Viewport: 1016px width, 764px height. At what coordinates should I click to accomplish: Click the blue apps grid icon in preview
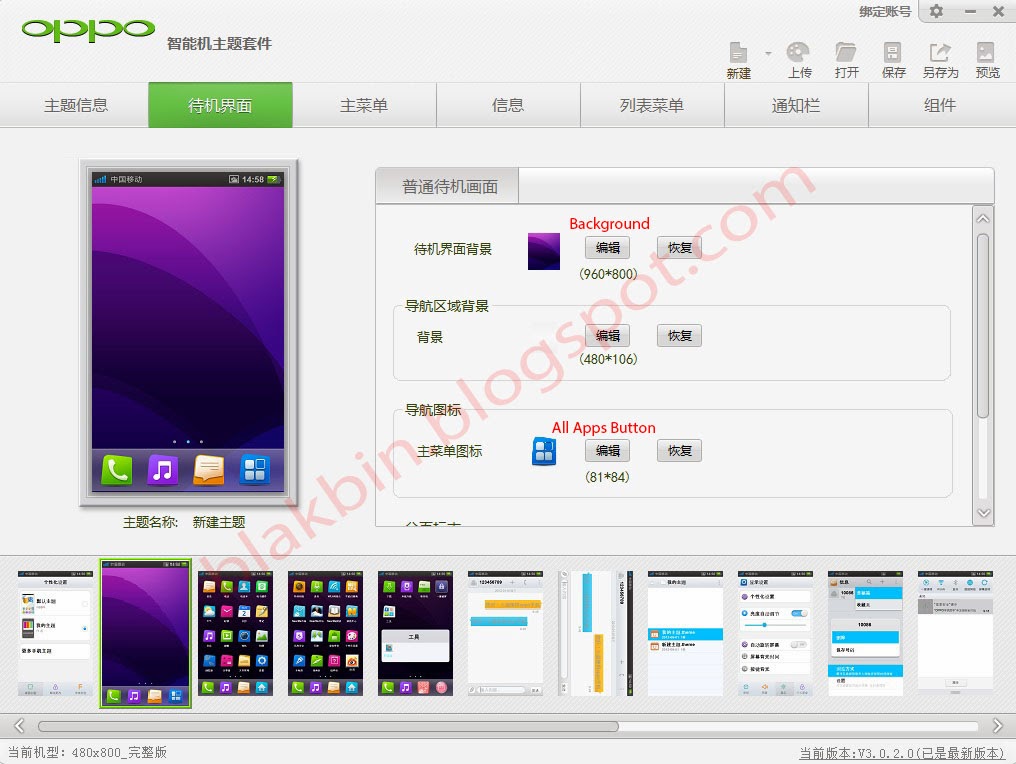click(x=255, y=470)
